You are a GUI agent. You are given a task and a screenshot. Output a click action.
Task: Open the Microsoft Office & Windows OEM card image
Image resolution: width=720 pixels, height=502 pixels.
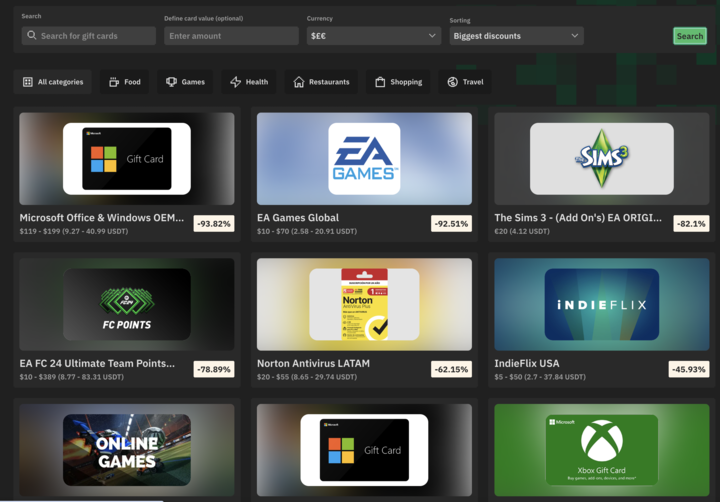pyautogui.click(x=127, y=158)
